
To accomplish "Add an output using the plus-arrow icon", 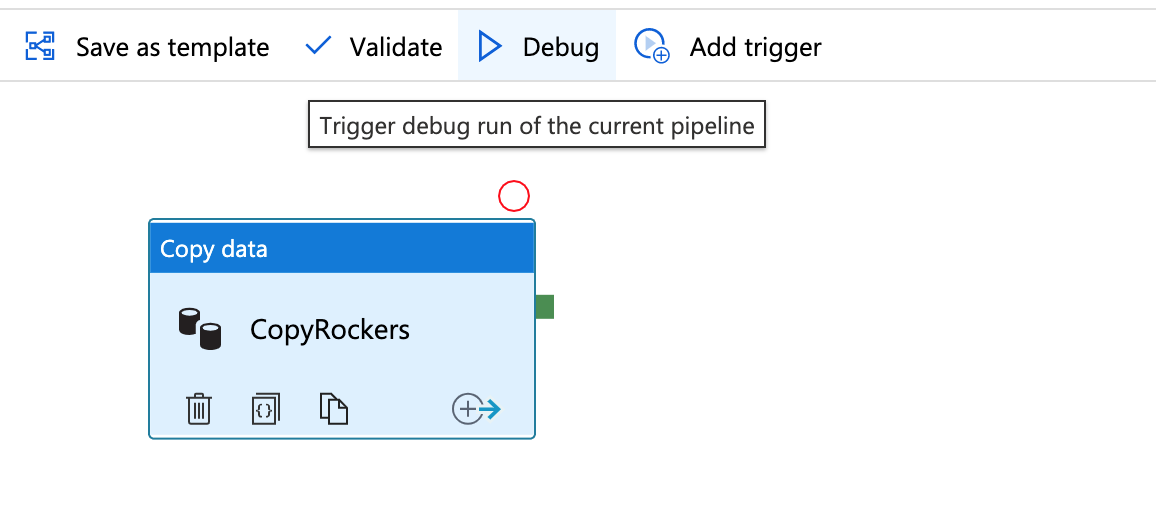I will [476, 409].
